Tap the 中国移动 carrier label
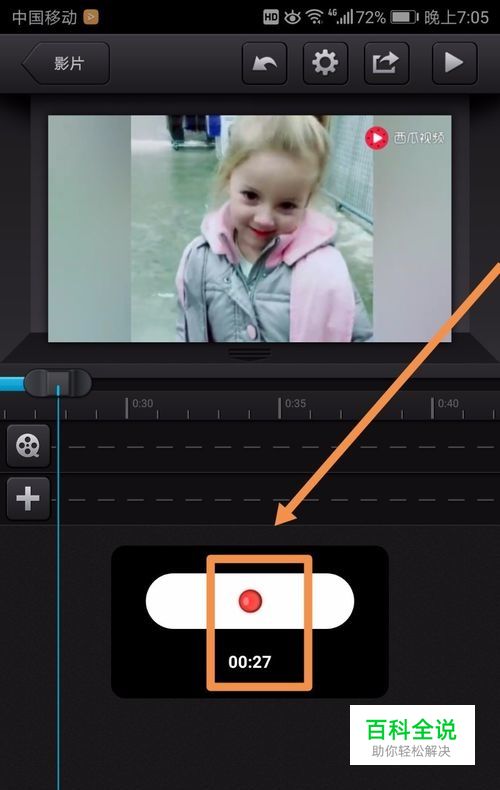 pyautogui.click(x=44, y=18)
